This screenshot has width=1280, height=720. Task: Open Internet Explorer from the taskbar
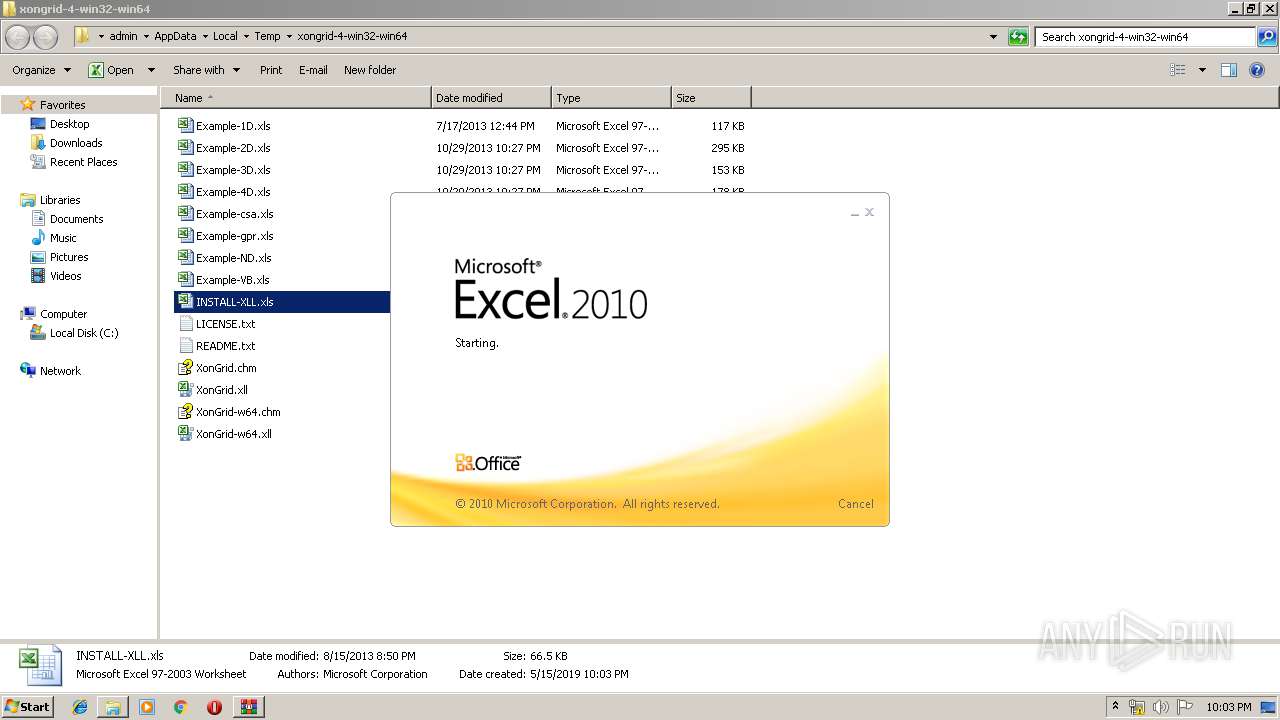point(80,707)
